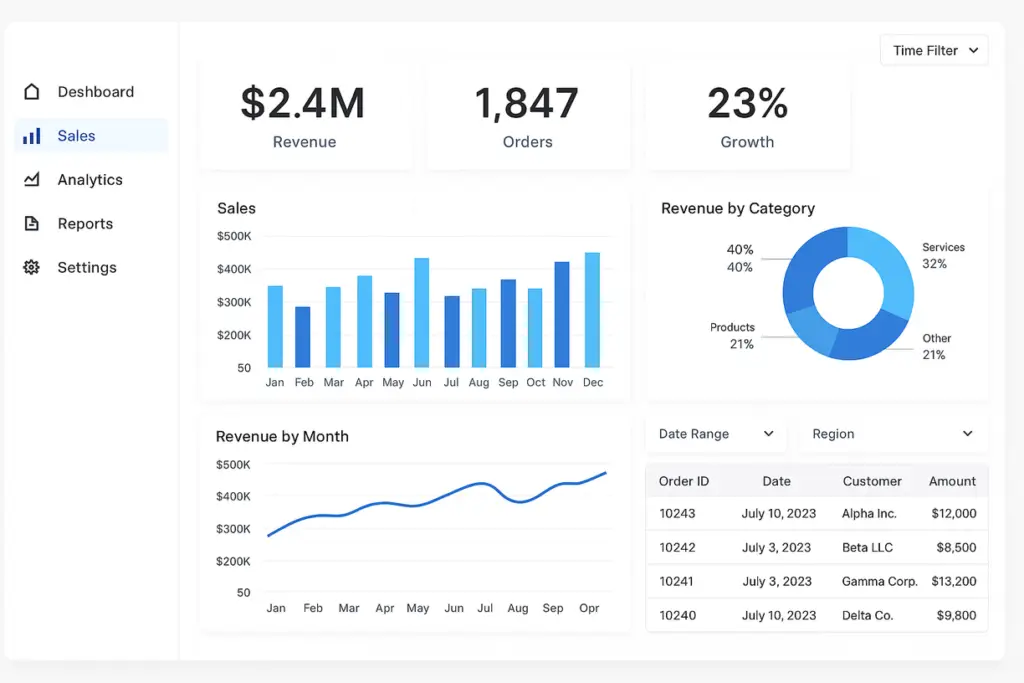Click the Settings gear icon
The width and height of the screenshot is (1024, 683).
pos(32,268)
